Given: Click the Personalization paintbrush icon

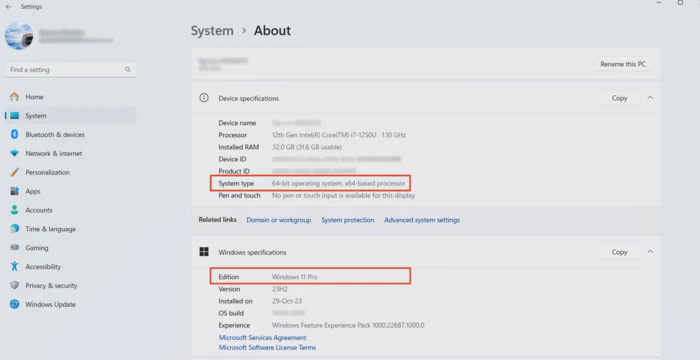Looking at the screenshot, I should pos(14,172).
